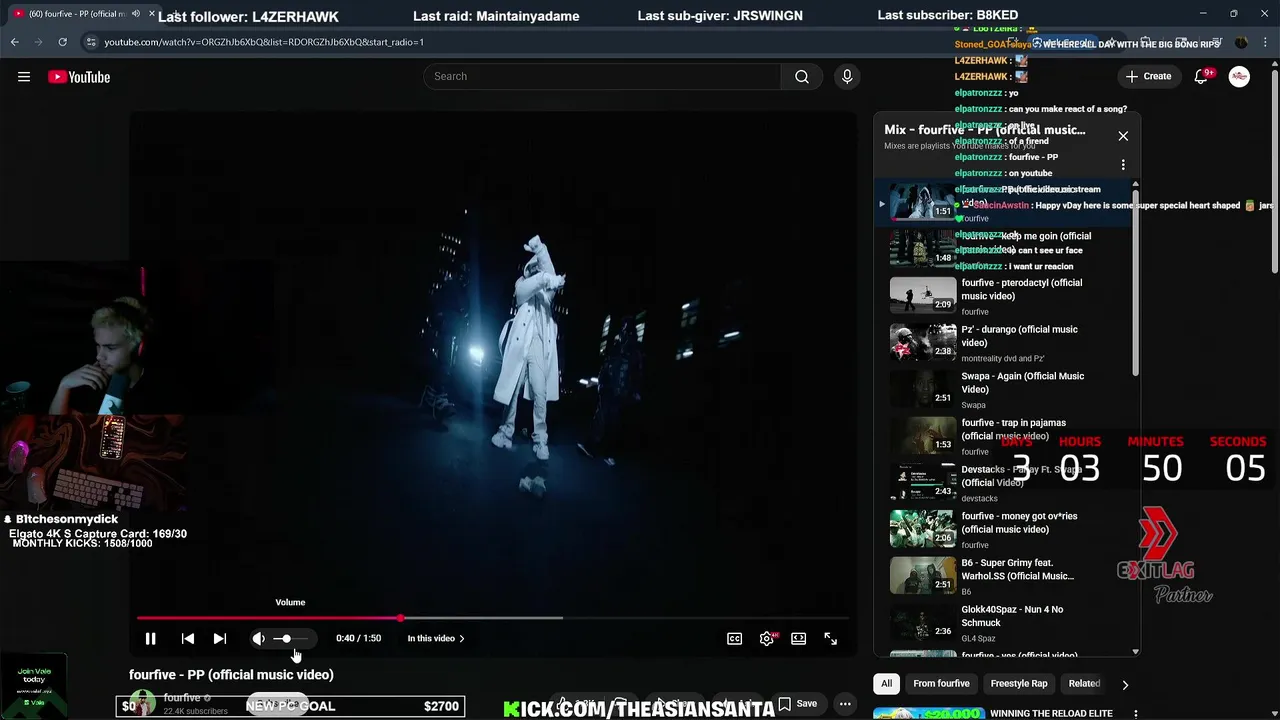Show more filter chips with right arrow
1280x720 pixels.
(x=1125, y=685)
